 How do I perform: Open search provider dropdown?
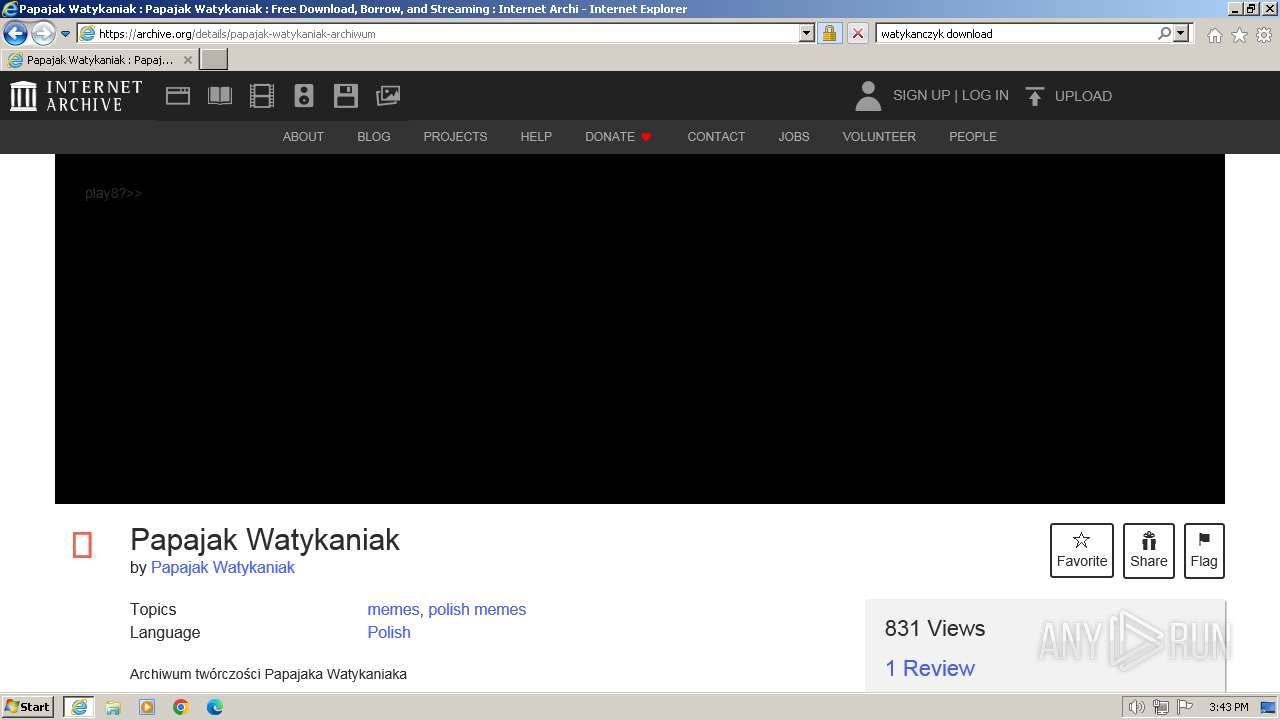1181,33
